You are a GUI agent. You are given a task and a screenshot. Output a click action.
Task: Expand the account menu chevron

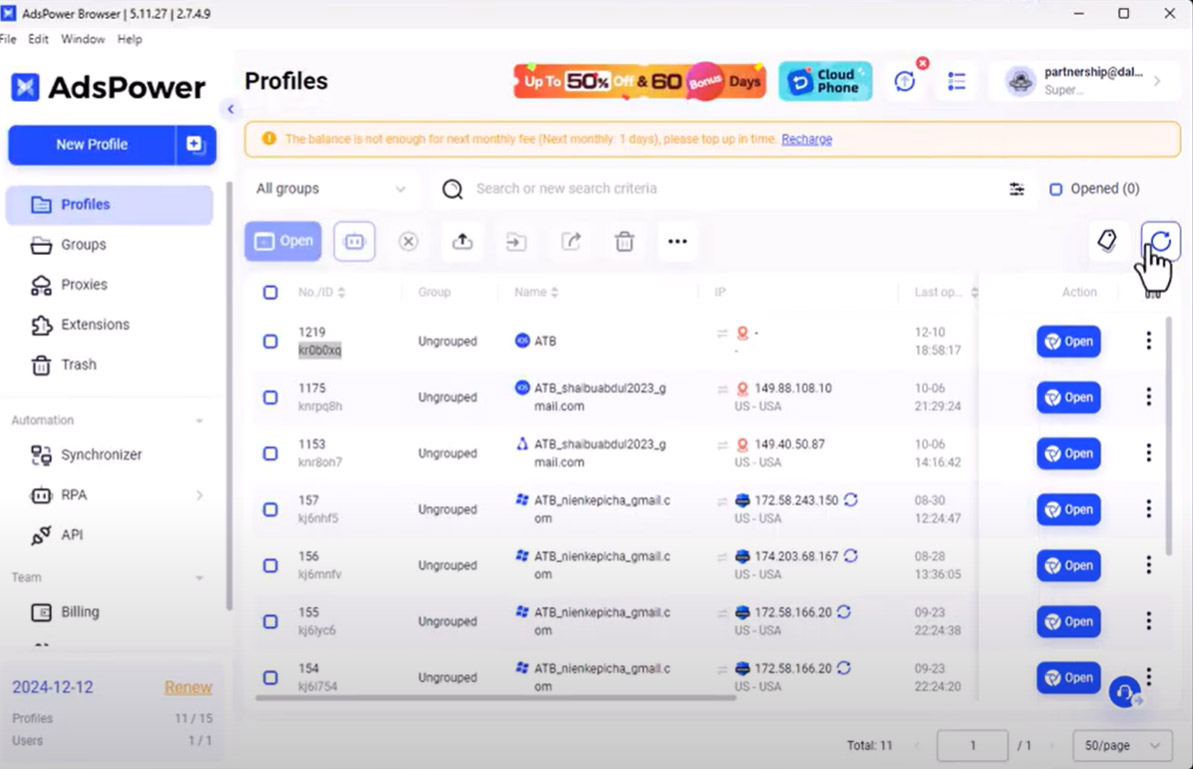(1156, 81)
